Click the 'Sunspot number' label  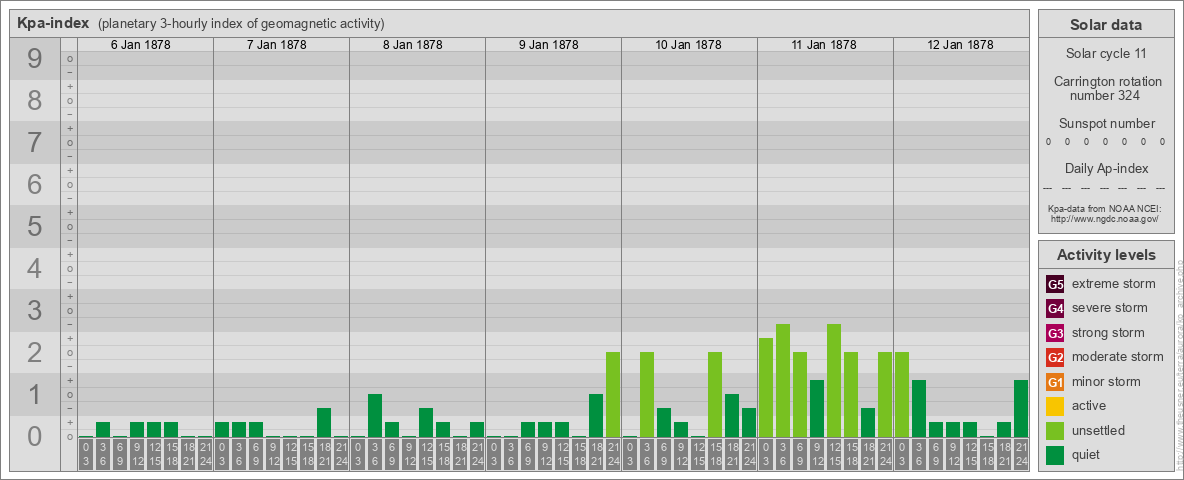click(x=1107, y=123)
